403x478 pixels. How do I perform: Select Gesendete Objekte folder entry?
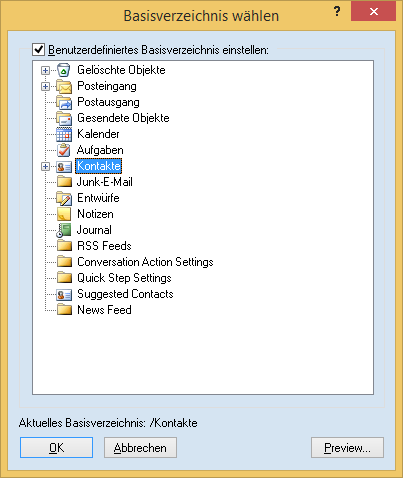click(x=123, y=118)
